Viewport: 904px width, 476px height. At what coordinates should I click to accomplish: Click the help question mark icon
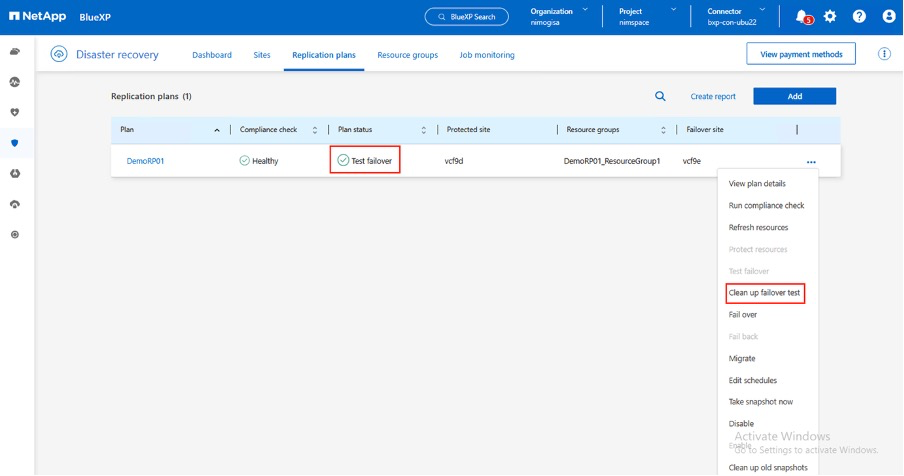tap(859, 17)
